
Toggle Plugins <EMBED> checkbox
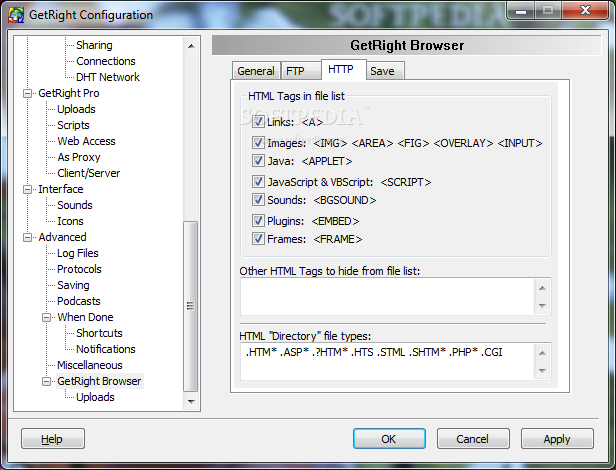(258, 220)
